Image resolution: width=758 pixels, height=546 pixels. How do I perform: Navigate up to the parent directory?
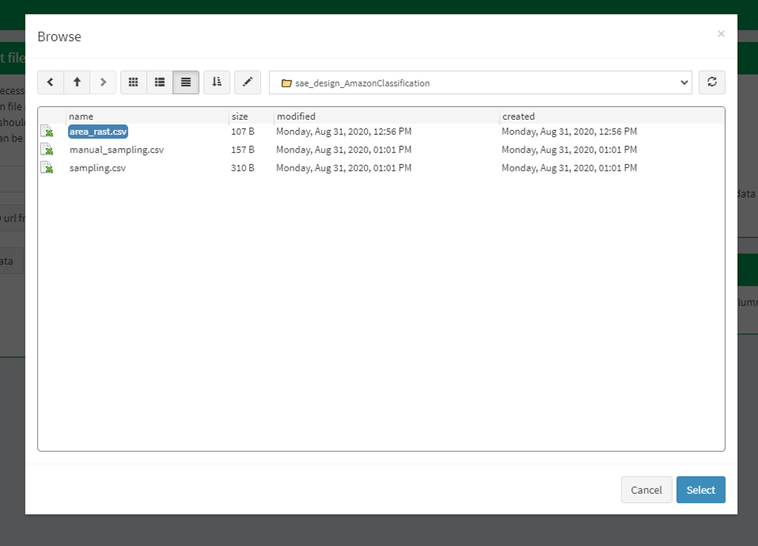[x=77, y=82]
